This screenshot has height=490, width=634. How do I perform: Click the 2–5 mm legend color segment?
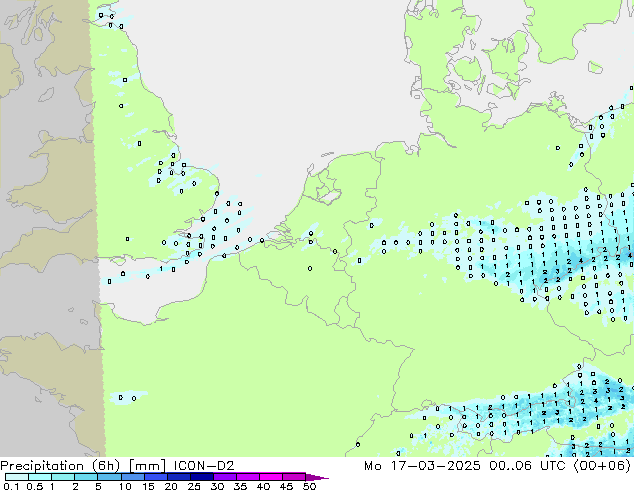click(x=86, y=477)
